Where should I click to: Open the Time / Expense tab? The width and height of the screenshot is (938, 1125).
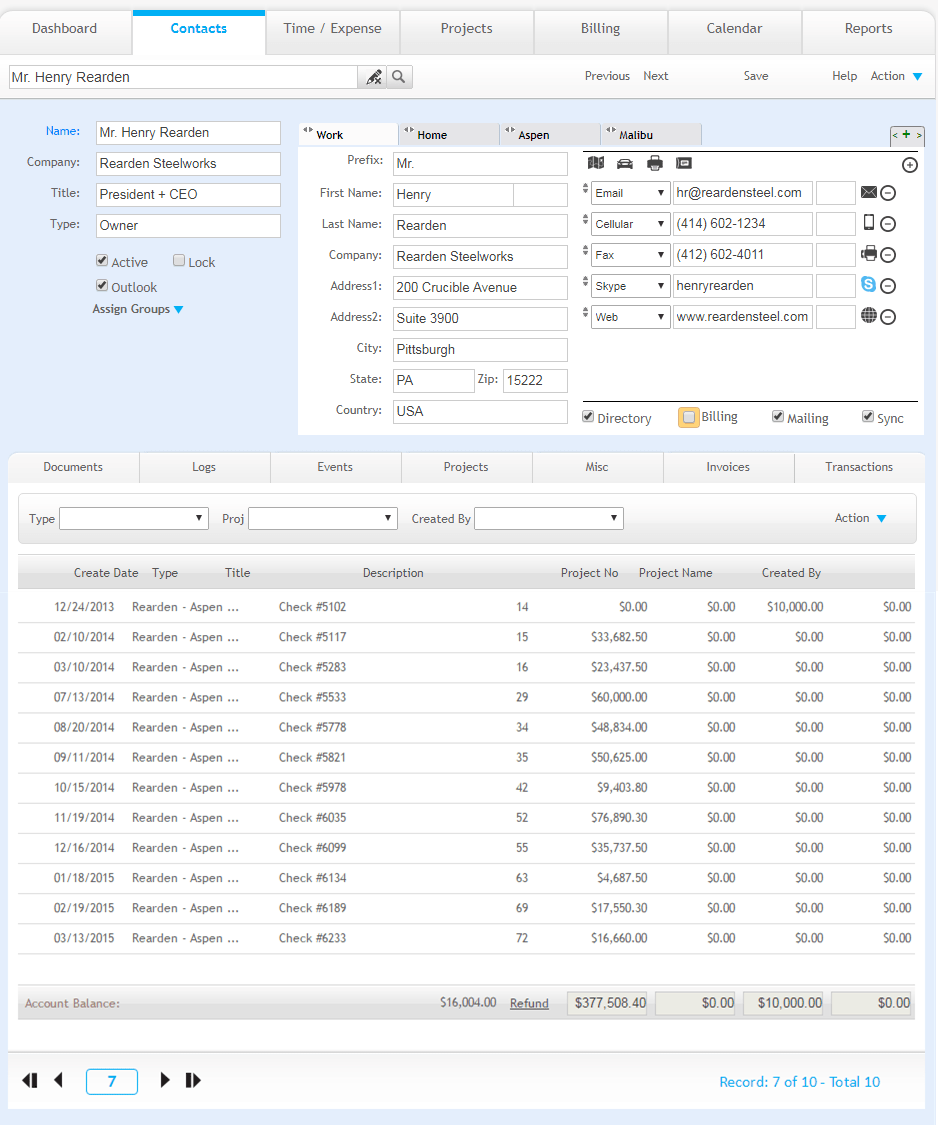[x=332, y=29]
